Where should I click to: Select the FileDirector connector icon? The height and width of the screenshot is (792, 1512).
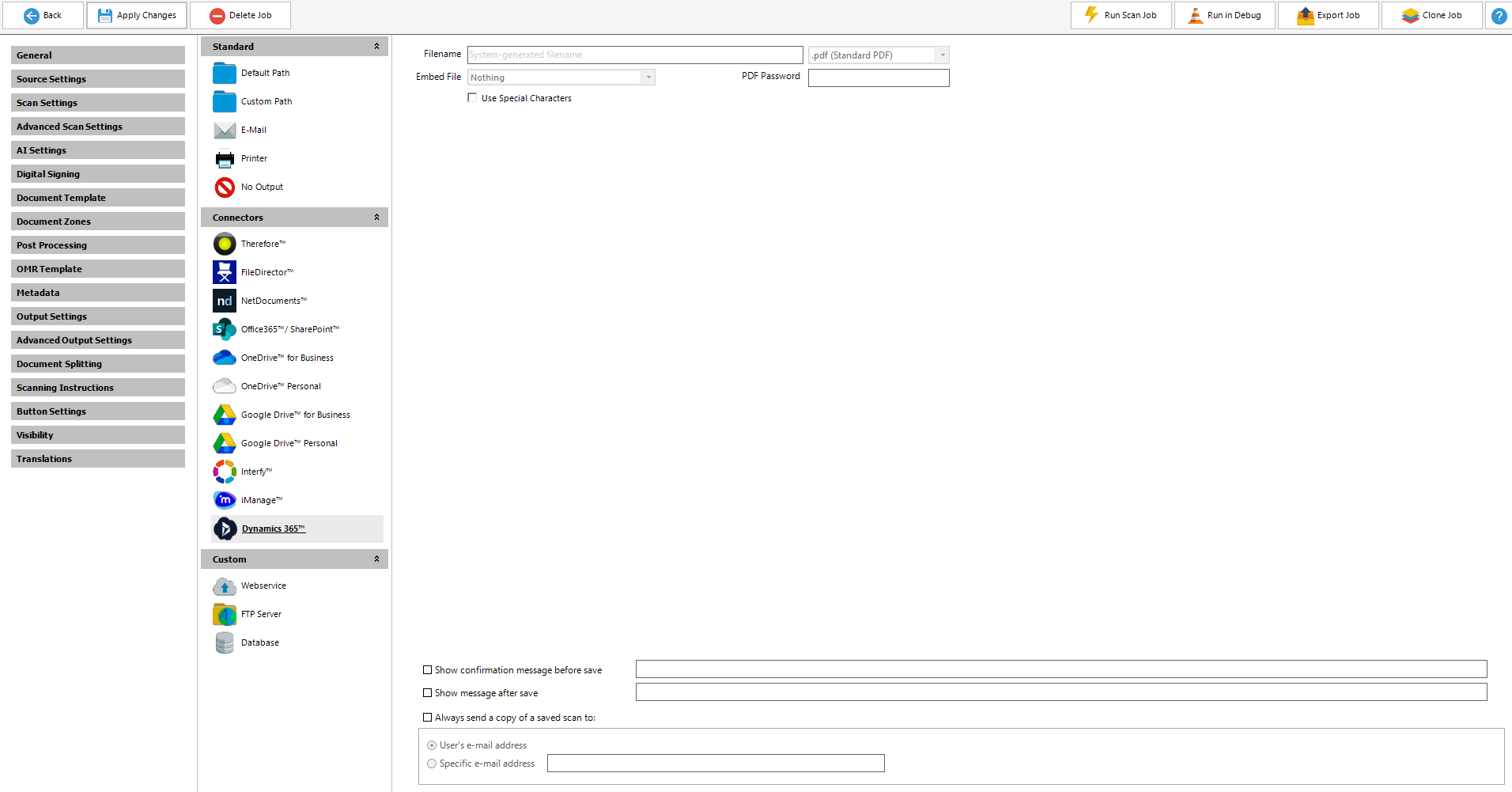pos(225,272)
